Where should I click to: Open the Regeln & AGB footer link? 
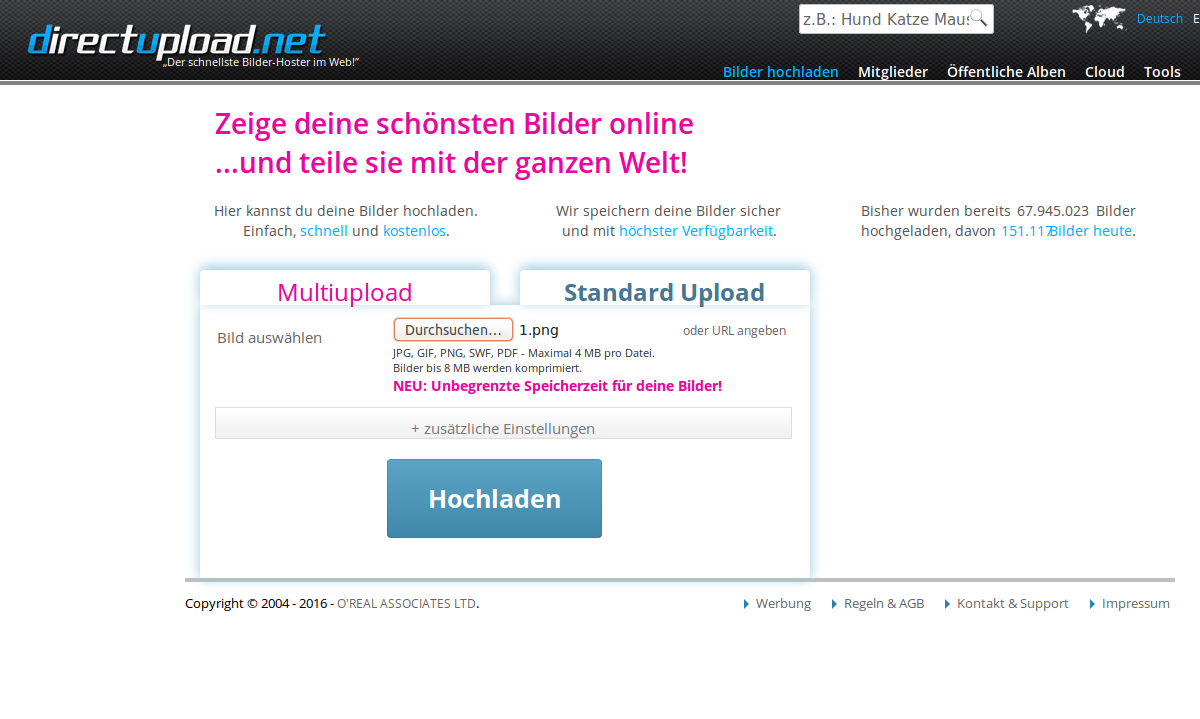tap(883, 604)
